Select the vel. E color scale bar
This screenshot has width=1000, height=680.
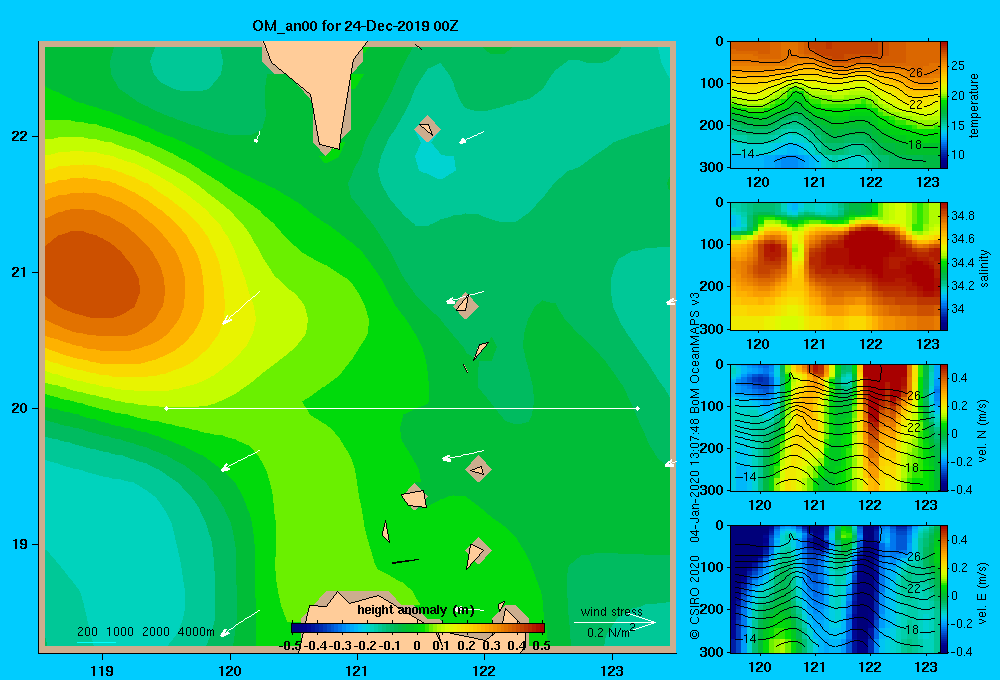click(x=944, y=589)
